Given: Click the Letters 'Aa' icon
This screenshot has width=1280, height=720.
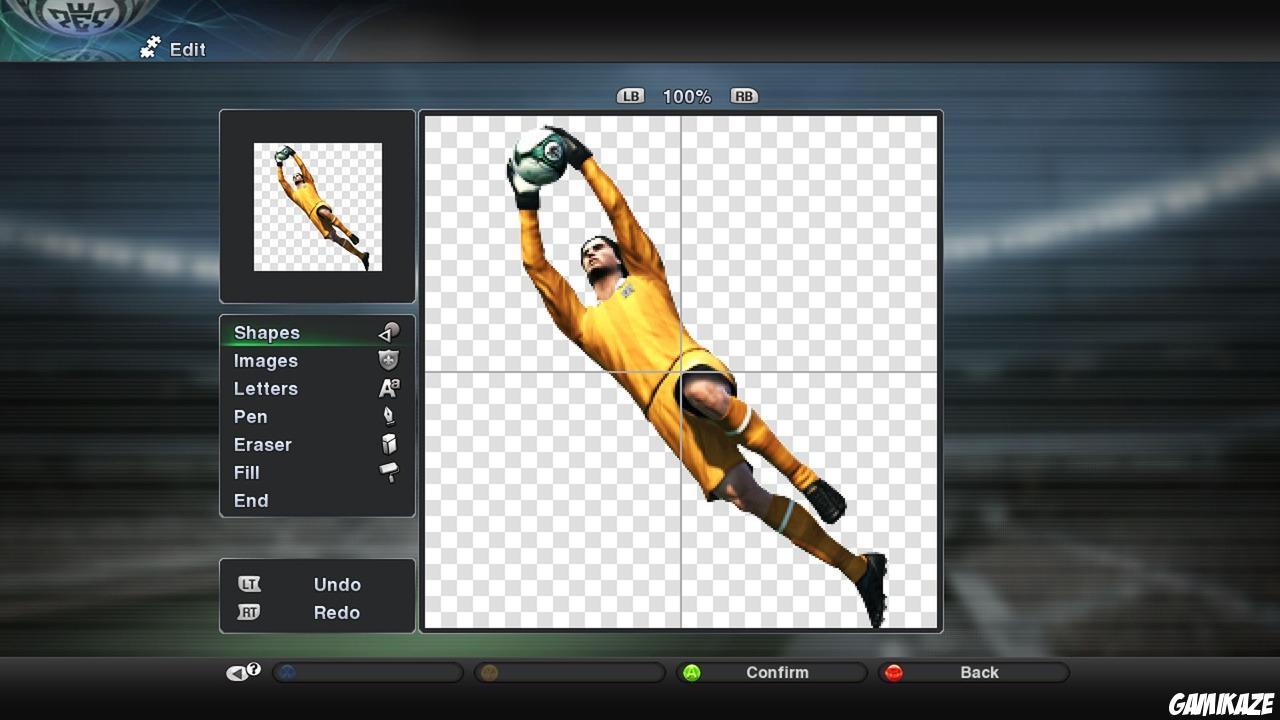Looking at the screenshot, I should click(390, 389).
